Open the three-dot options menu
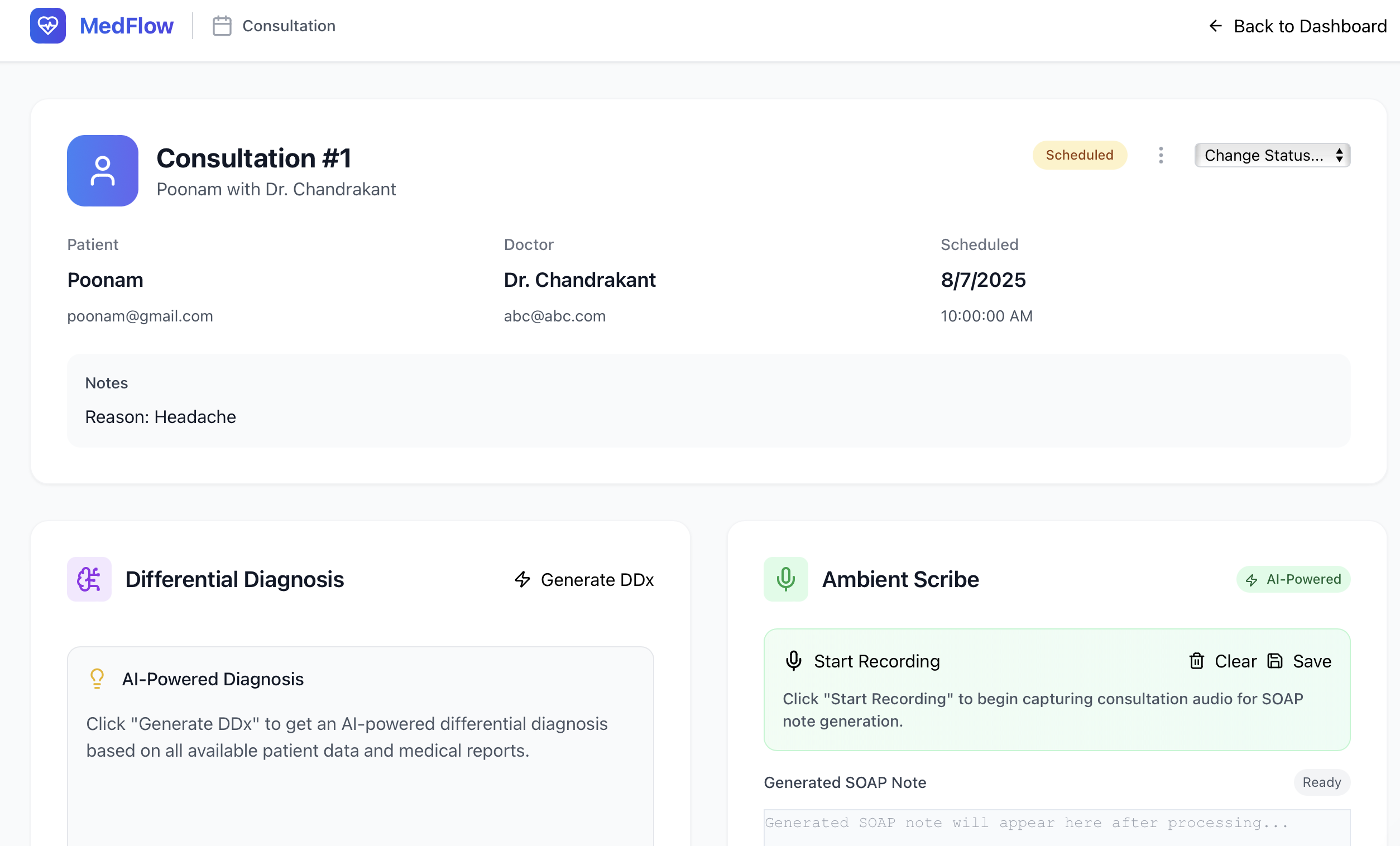This screenshot has width=1400, height=846. 1160,155
